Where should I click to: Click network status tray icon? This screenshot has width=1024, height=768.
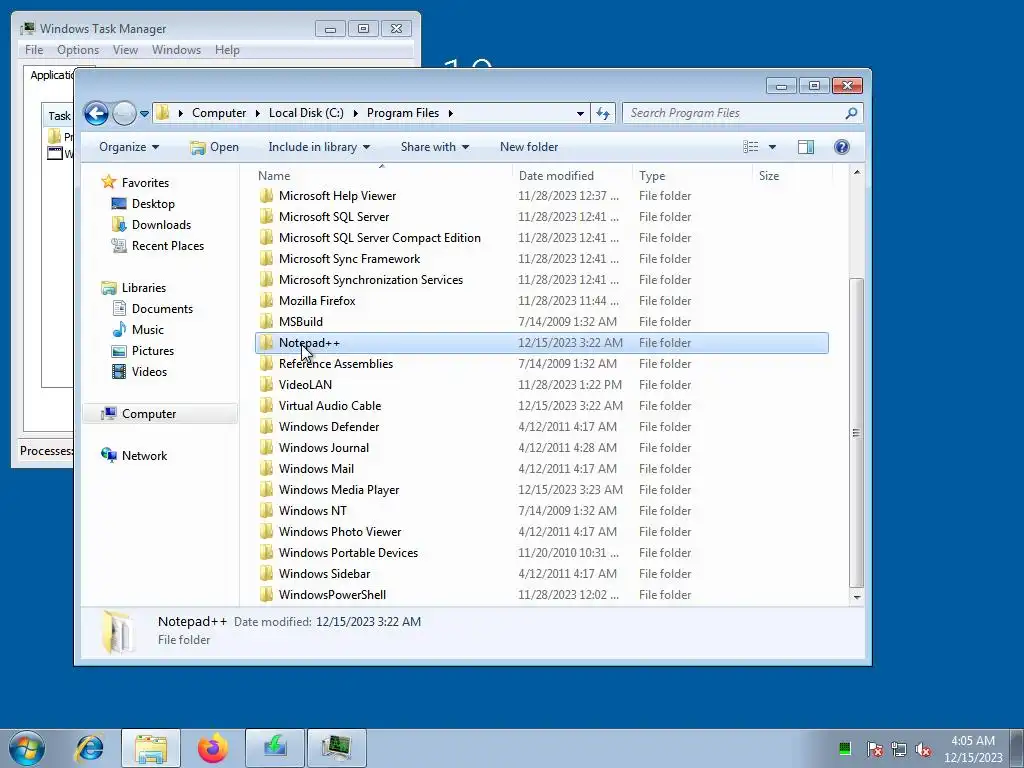(899, 749)
